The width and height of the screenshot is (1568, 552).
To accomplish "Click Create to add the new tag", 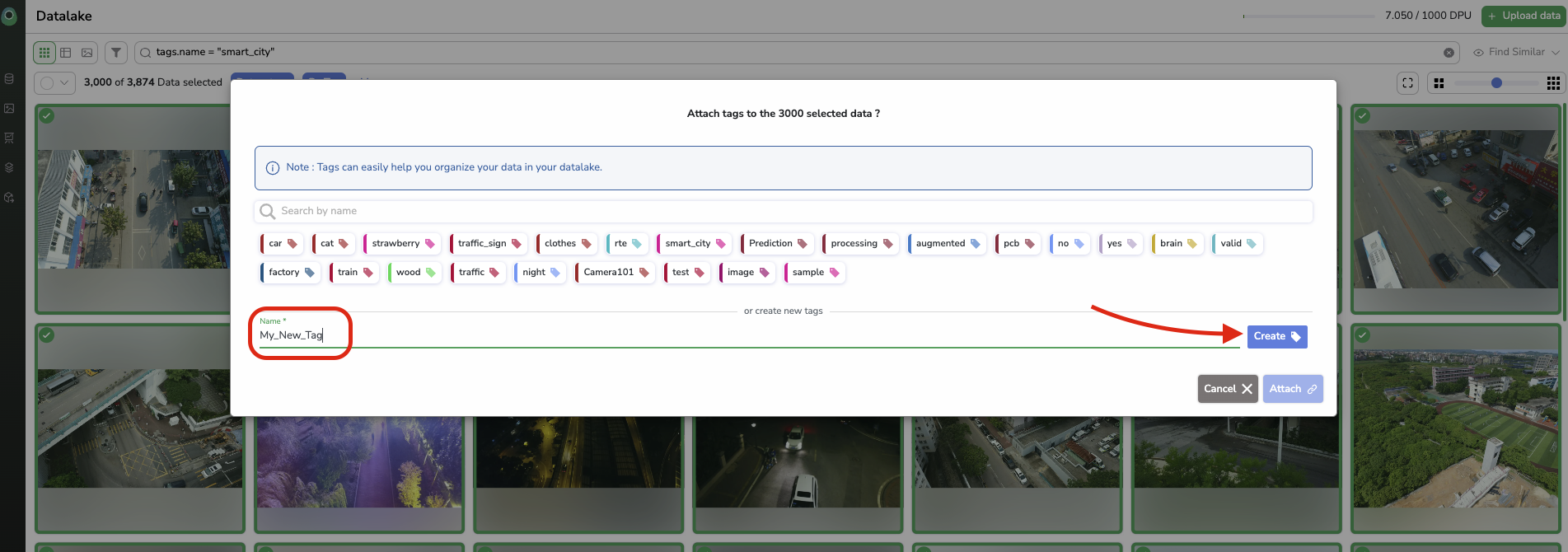I will pyautogui.click(x=1277, y=336).
